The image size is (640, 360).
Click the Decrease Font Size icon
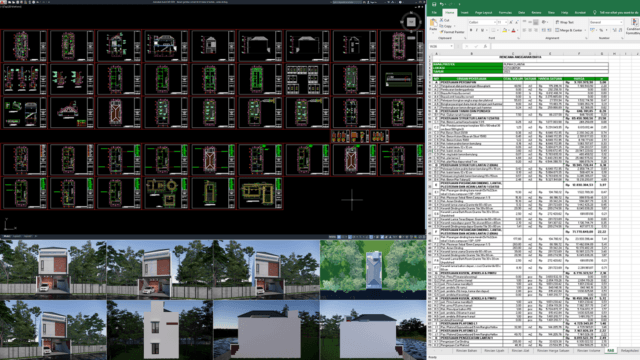517,22
